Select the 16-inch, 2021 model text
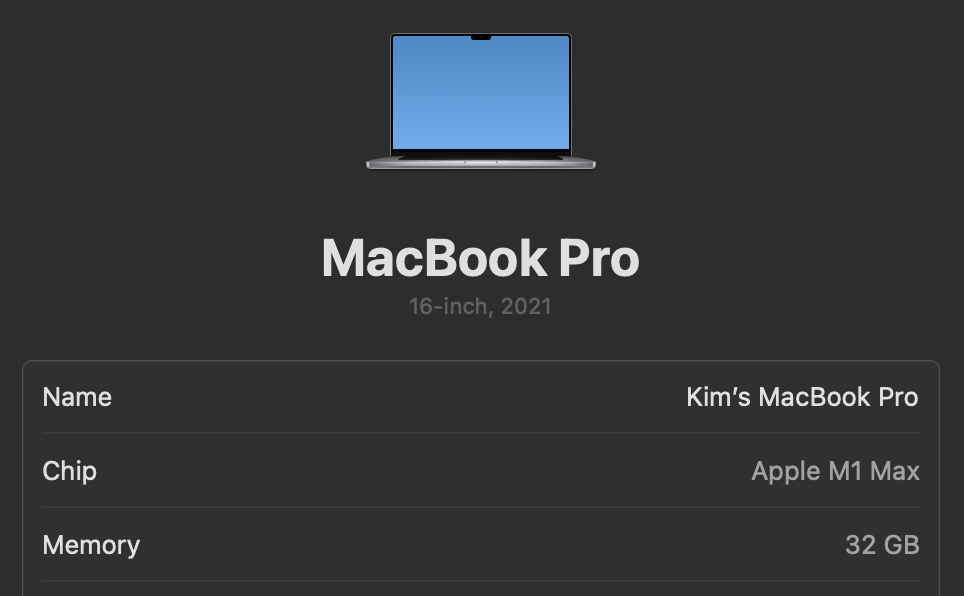The width and height of the screenshot is (964, 596). click(481, 306)
